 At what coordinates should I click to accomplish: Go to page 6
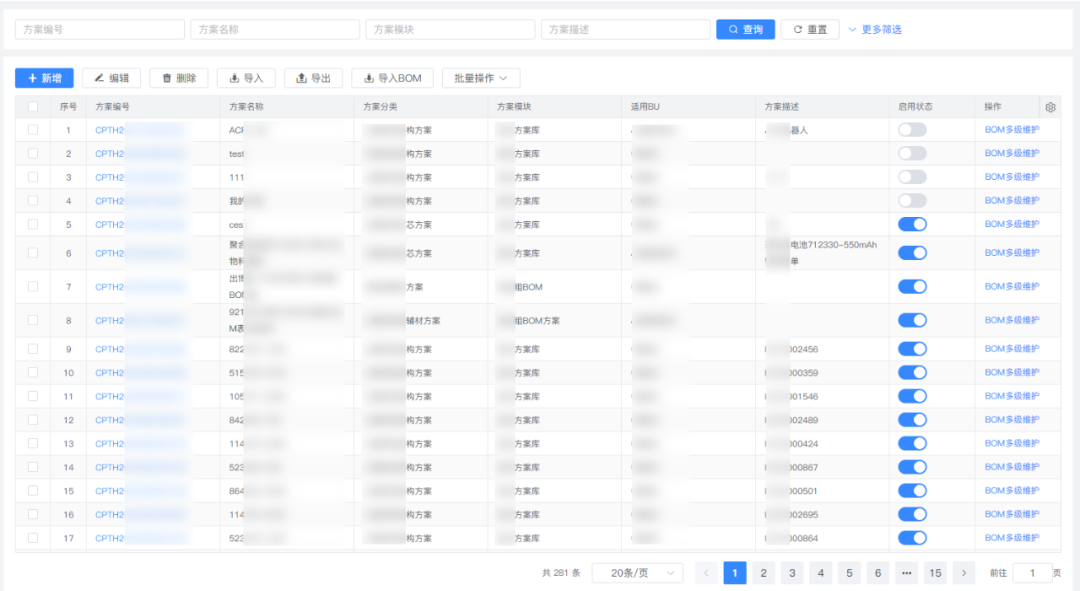point(878,573)
